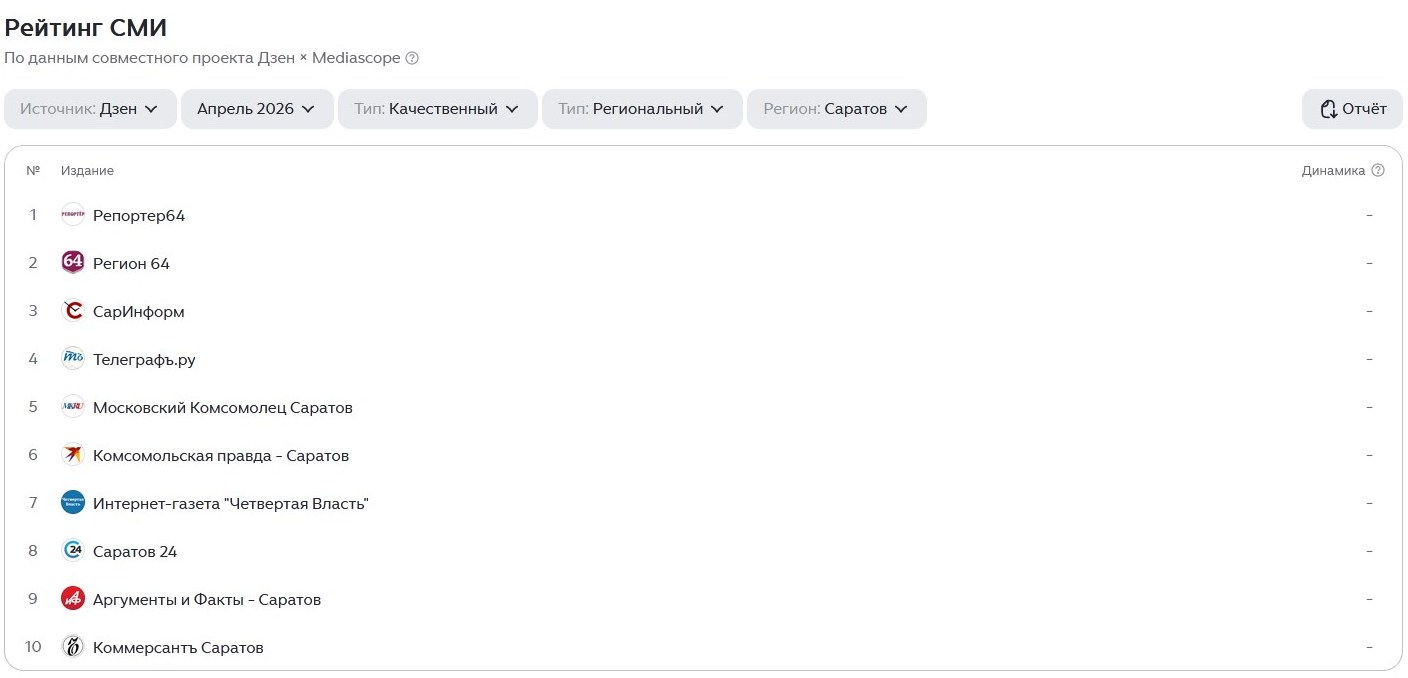Click the Отчёт download button
The height and width of the screenshot is (678, 1408).
[x=1353, y=109]
